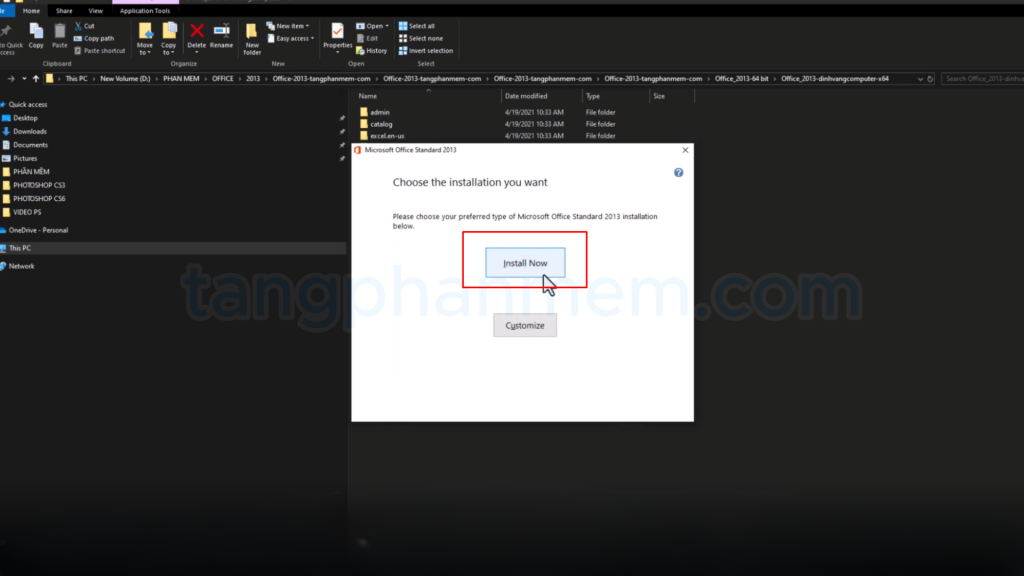Choose the Customize installation button
Screen dimensions: 1024x576
point(525,325)
